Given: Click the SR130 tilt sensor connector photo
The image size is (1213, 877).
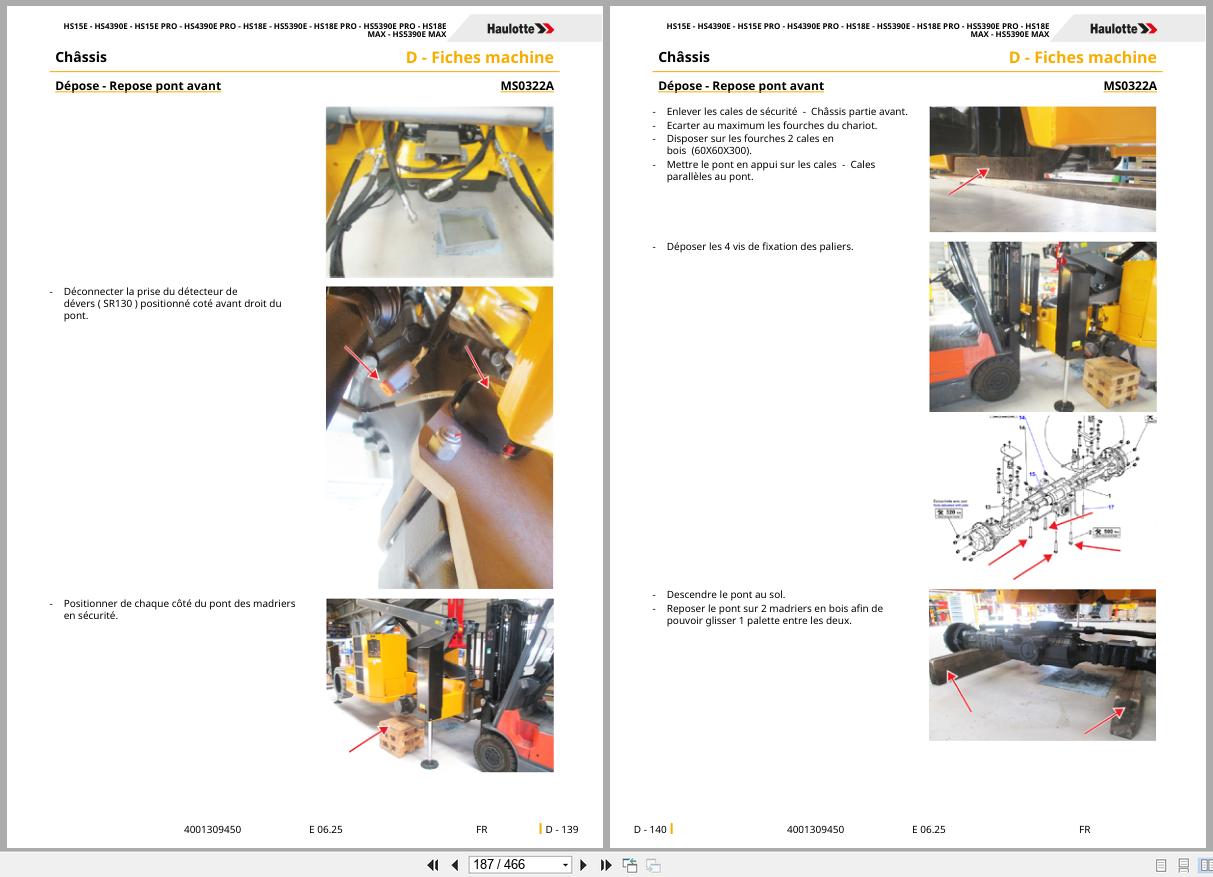Looking at the screenshot, I should click(x=440, y=438).
